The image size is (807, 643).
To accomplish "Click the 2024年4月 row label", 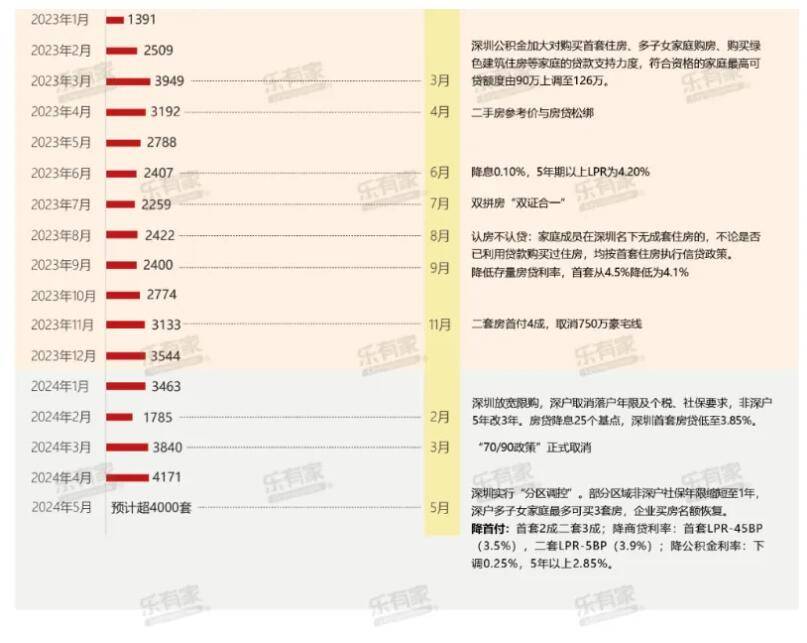I will tap(61, 478).
